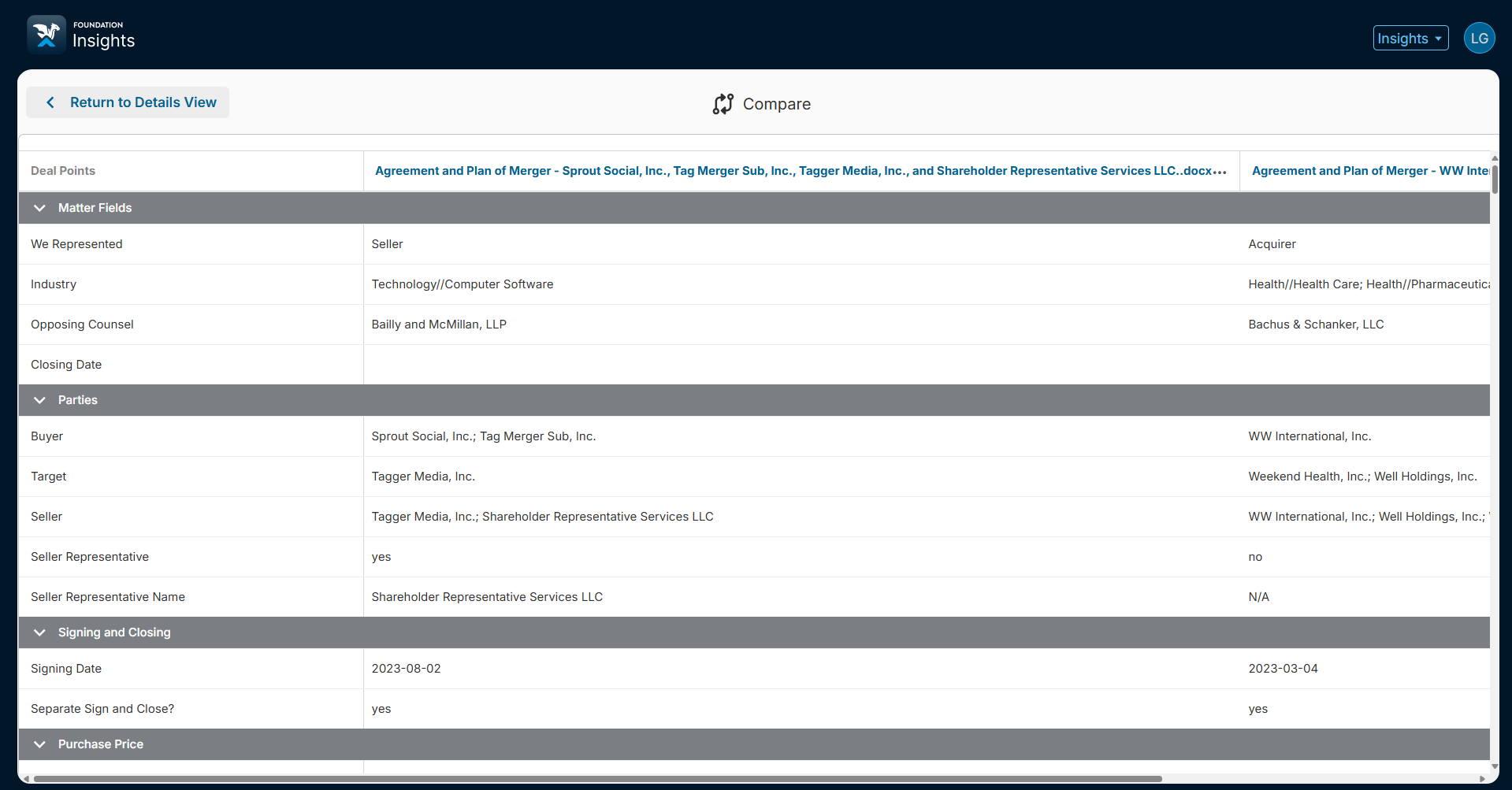Return to Details View
Image resolution: width=1512 pixels, height=790 pixels.
[x=143, y=102]
